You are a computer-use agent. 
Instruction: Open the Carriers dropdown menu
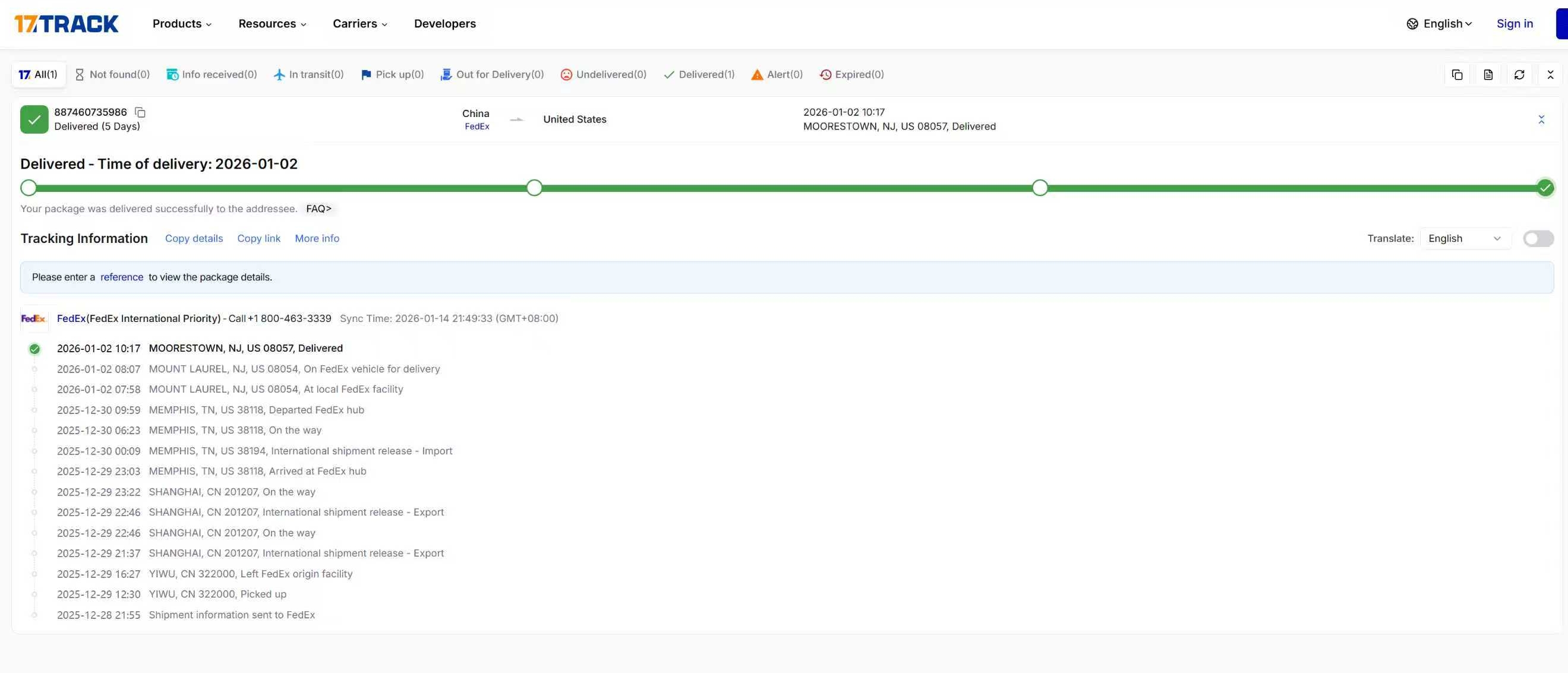(359, 24)
